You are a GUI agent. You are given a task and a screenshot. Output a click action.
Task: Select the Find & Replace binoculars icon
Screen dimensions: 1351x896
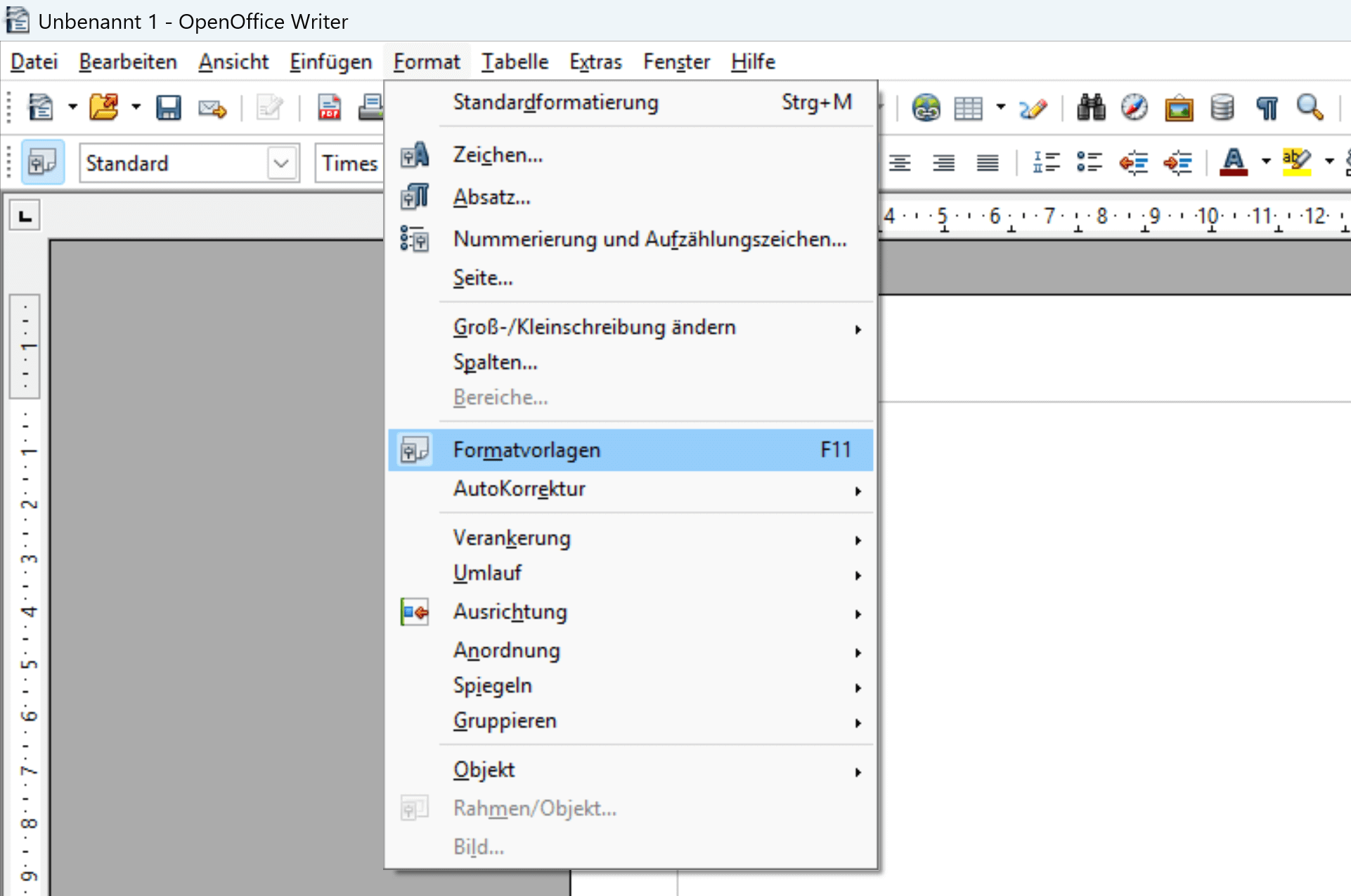(1090, 107)
